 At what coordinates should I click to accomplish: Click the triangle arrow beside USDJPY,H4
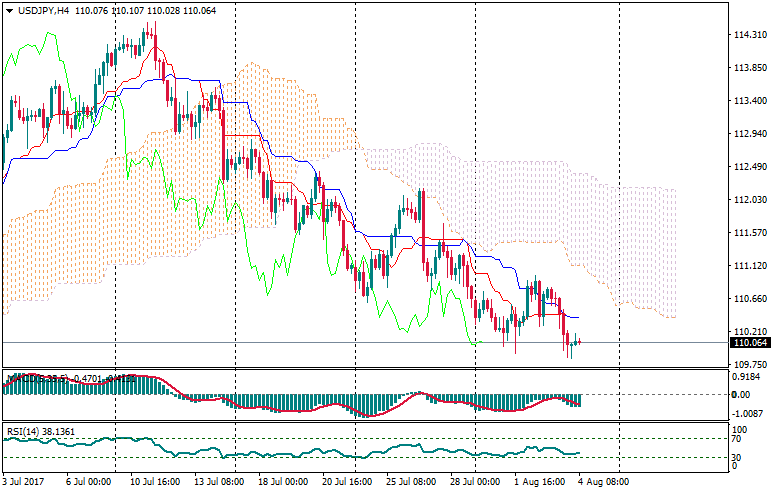9,10
